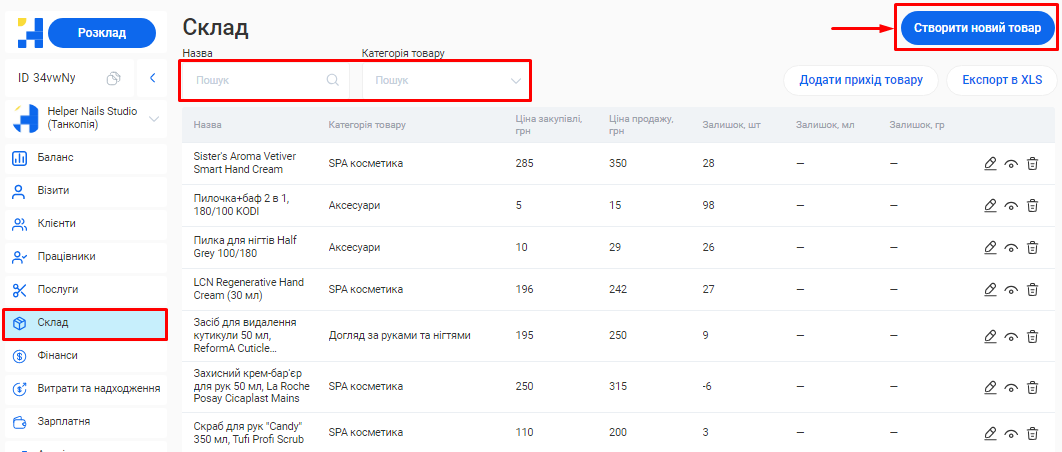View the Пилка для нігтів Half Grey item
1062x452 pixels.
pos(1011,248)
